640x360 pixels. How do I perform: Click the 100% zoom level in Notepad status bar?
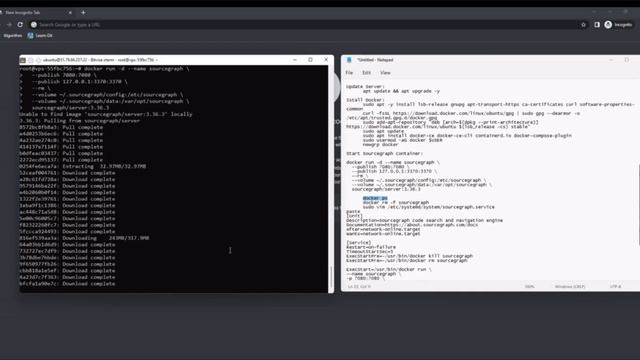[x=529, y=287]
